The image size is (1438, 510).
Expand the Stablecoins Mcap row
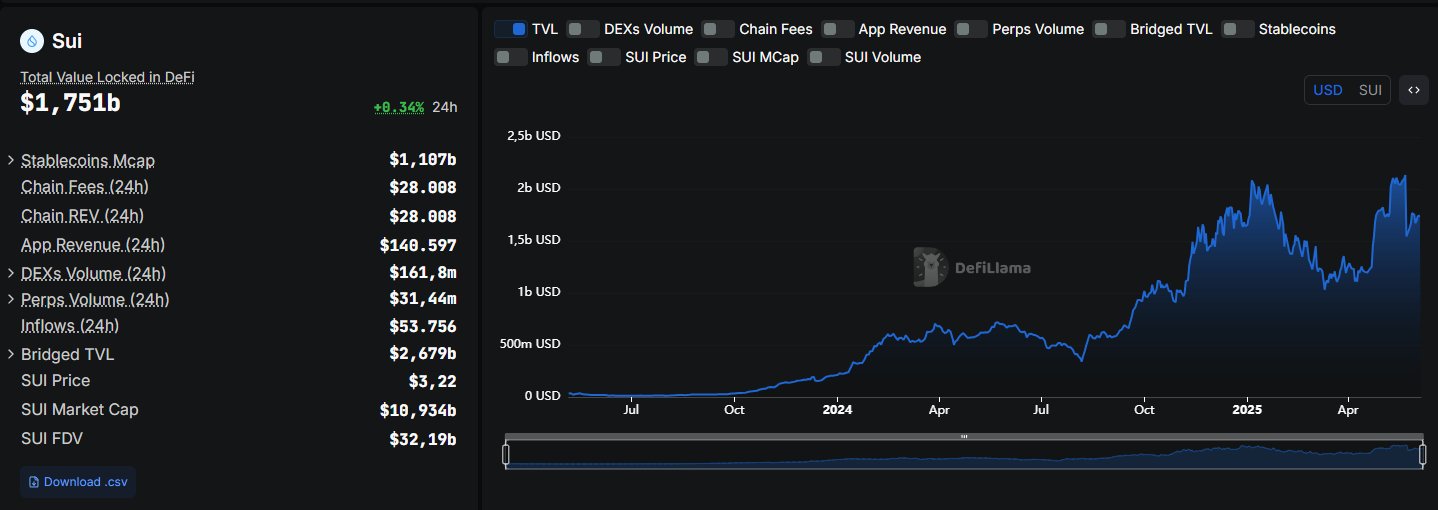coord(11,160)
